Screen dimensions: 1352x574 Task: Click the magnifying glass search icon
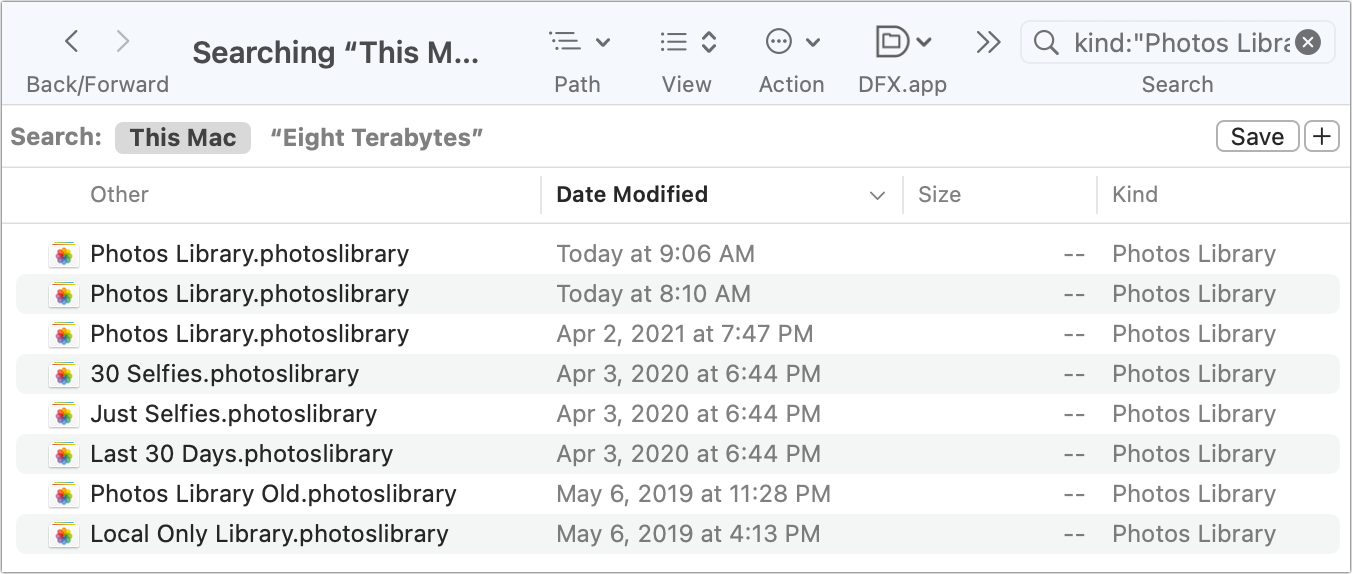1046,43
